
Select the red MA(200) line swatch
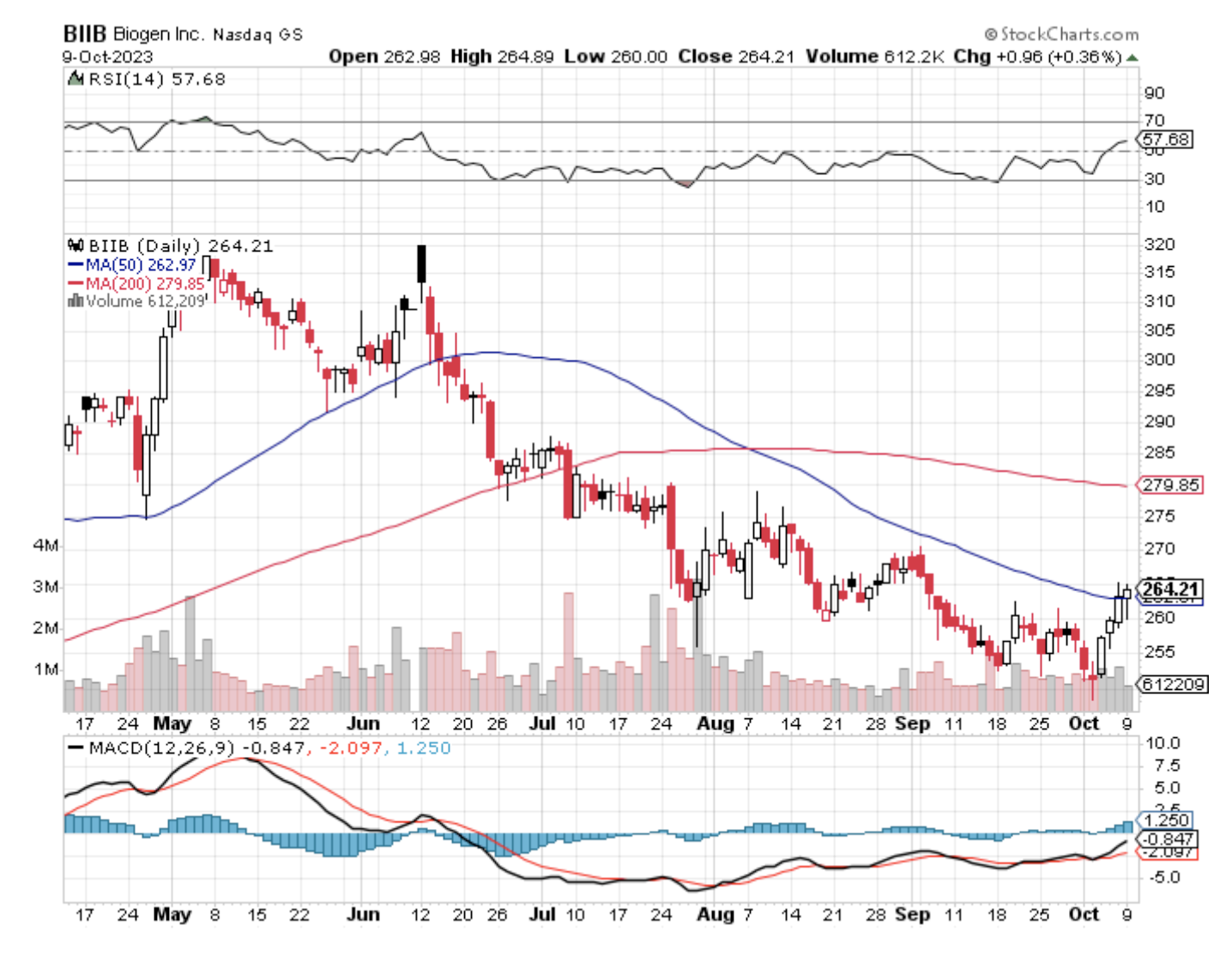pos(75,283)
